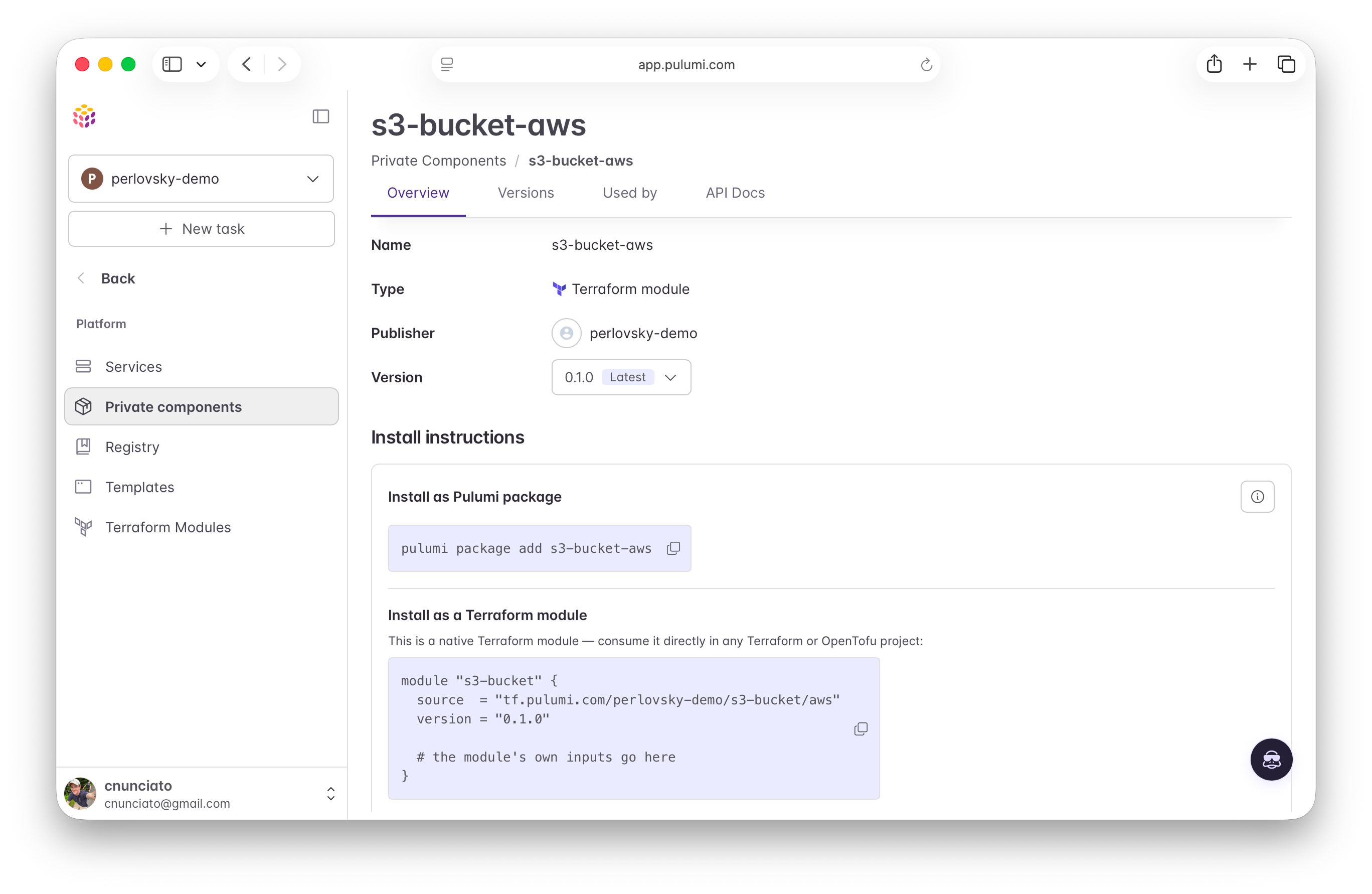1372x894 pixels.
Task: Click s3-bucket-aws breadcrumb text
Action: coord(580,161)
